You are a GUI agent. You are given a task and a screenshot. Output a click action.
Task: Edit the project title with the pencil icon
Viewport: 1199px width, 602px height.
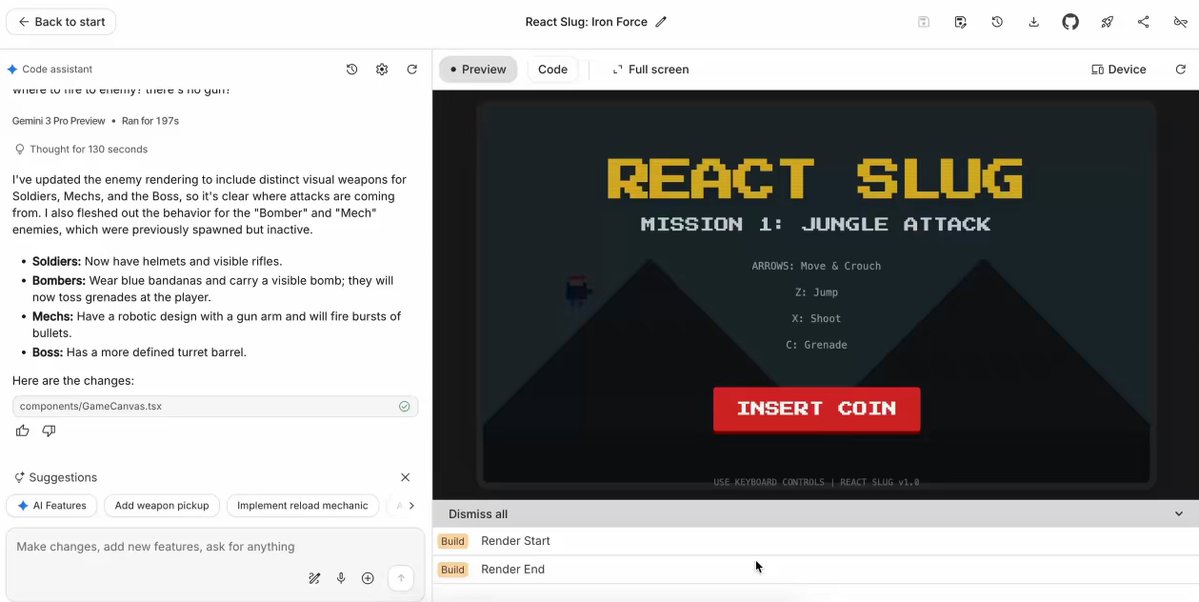661,22
